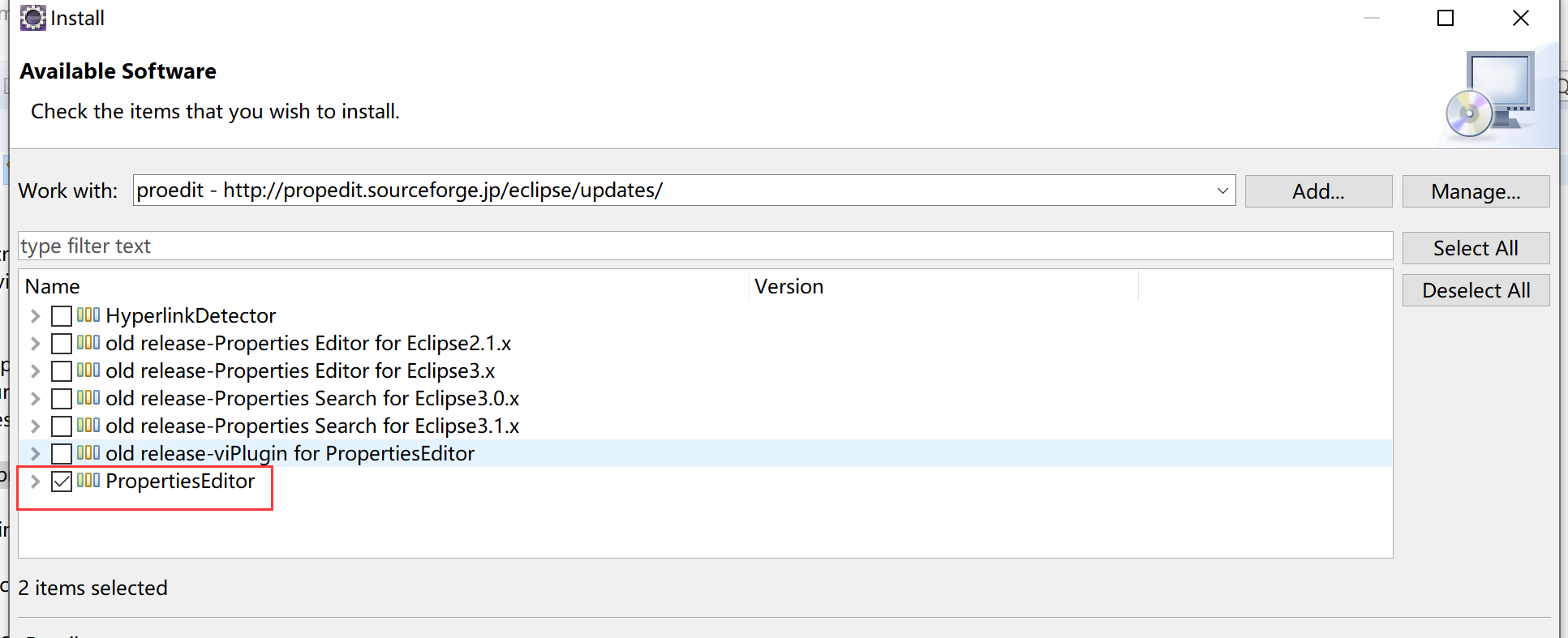Click the PropertiesEditor category icon
1568x638 pixels.
pos(88,480)
